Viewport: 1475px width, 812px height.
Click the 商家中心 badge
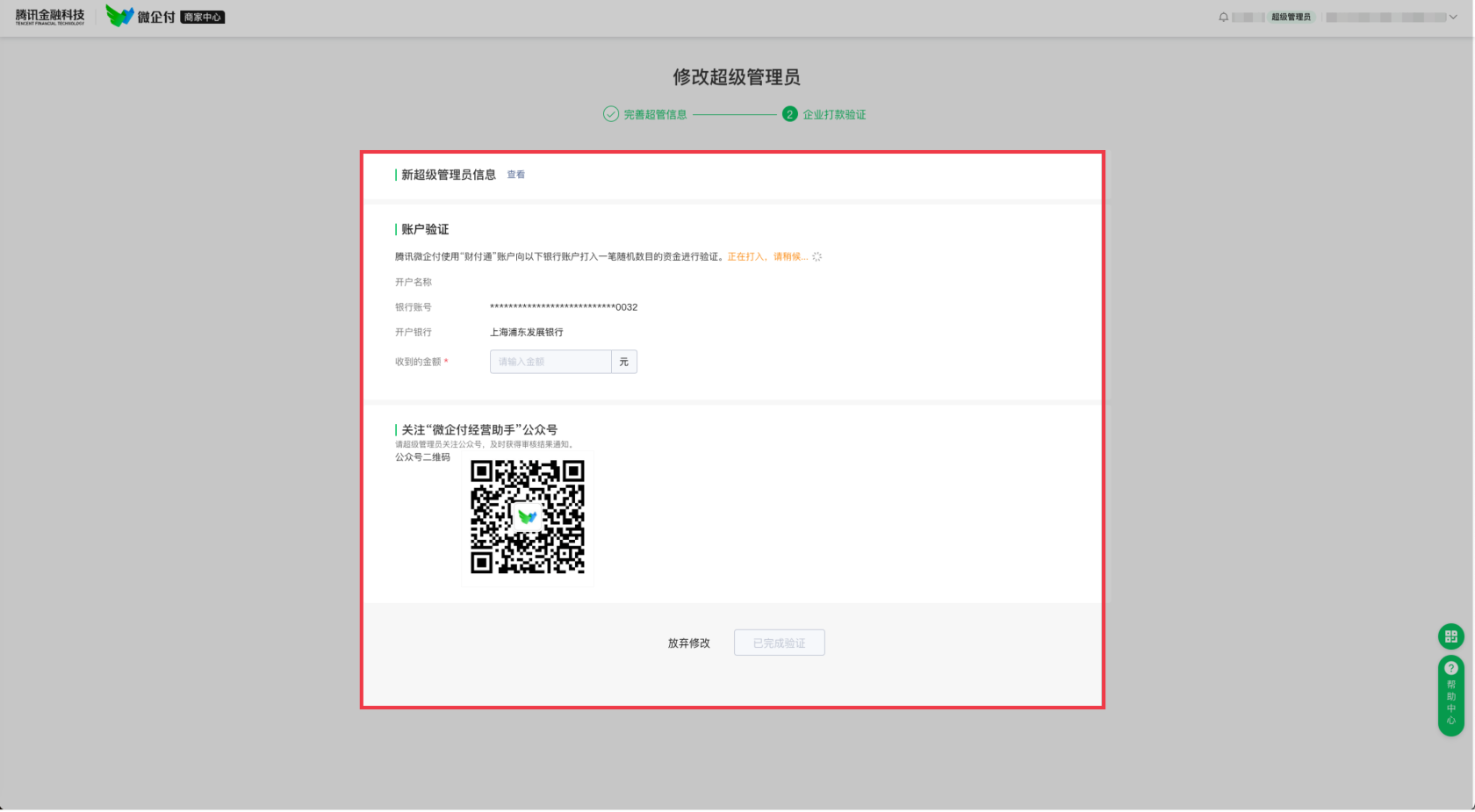click(203, 17)
